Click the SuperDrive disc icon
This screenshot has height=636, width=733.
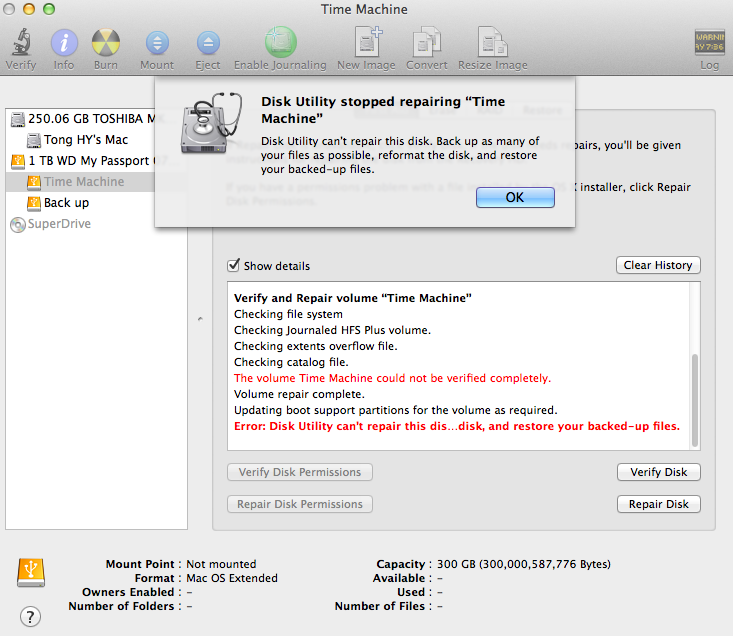point(18,225)
